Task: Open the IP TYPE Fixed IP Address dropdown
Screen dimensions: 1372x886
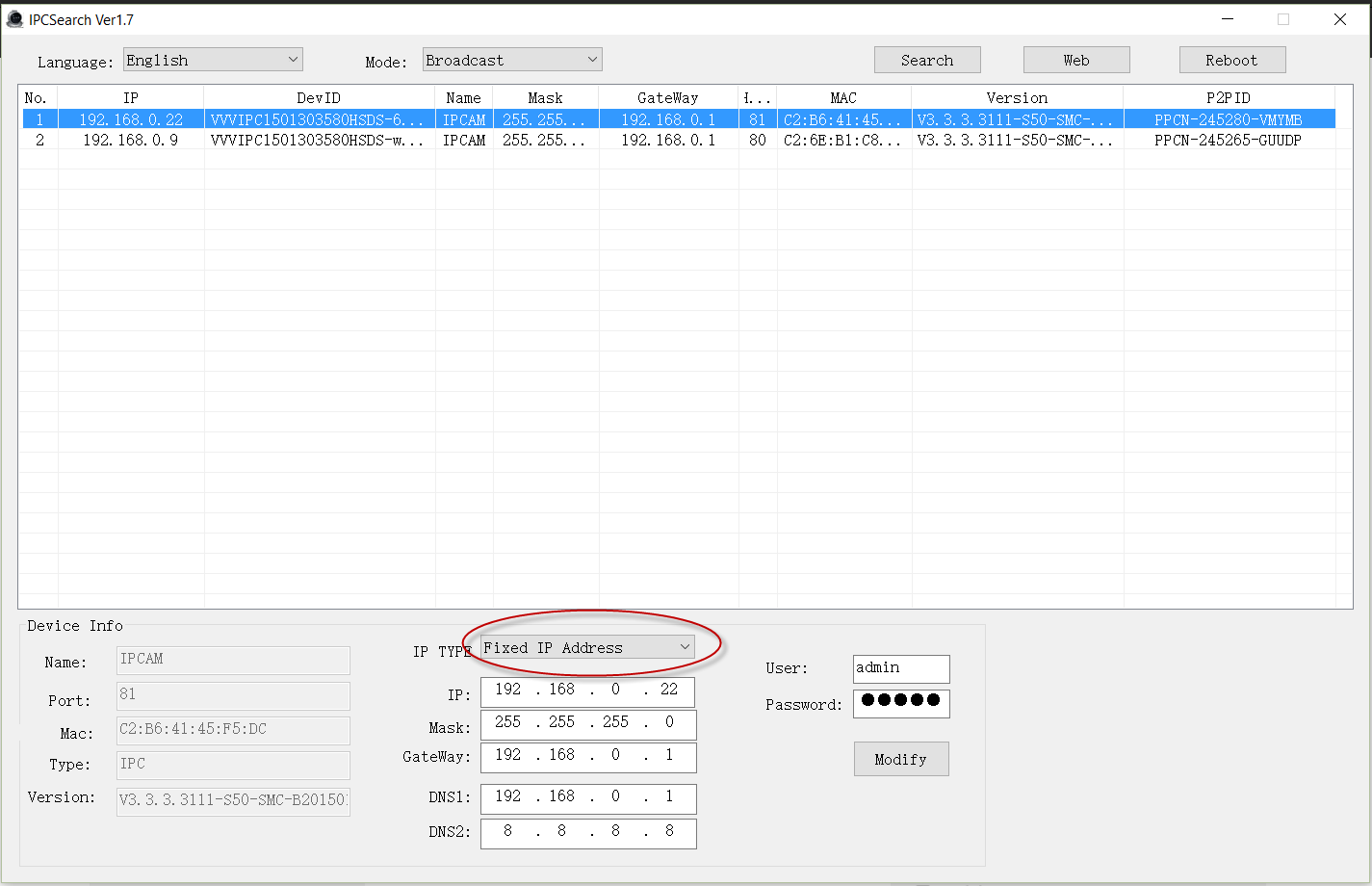Action: [587, 647]
